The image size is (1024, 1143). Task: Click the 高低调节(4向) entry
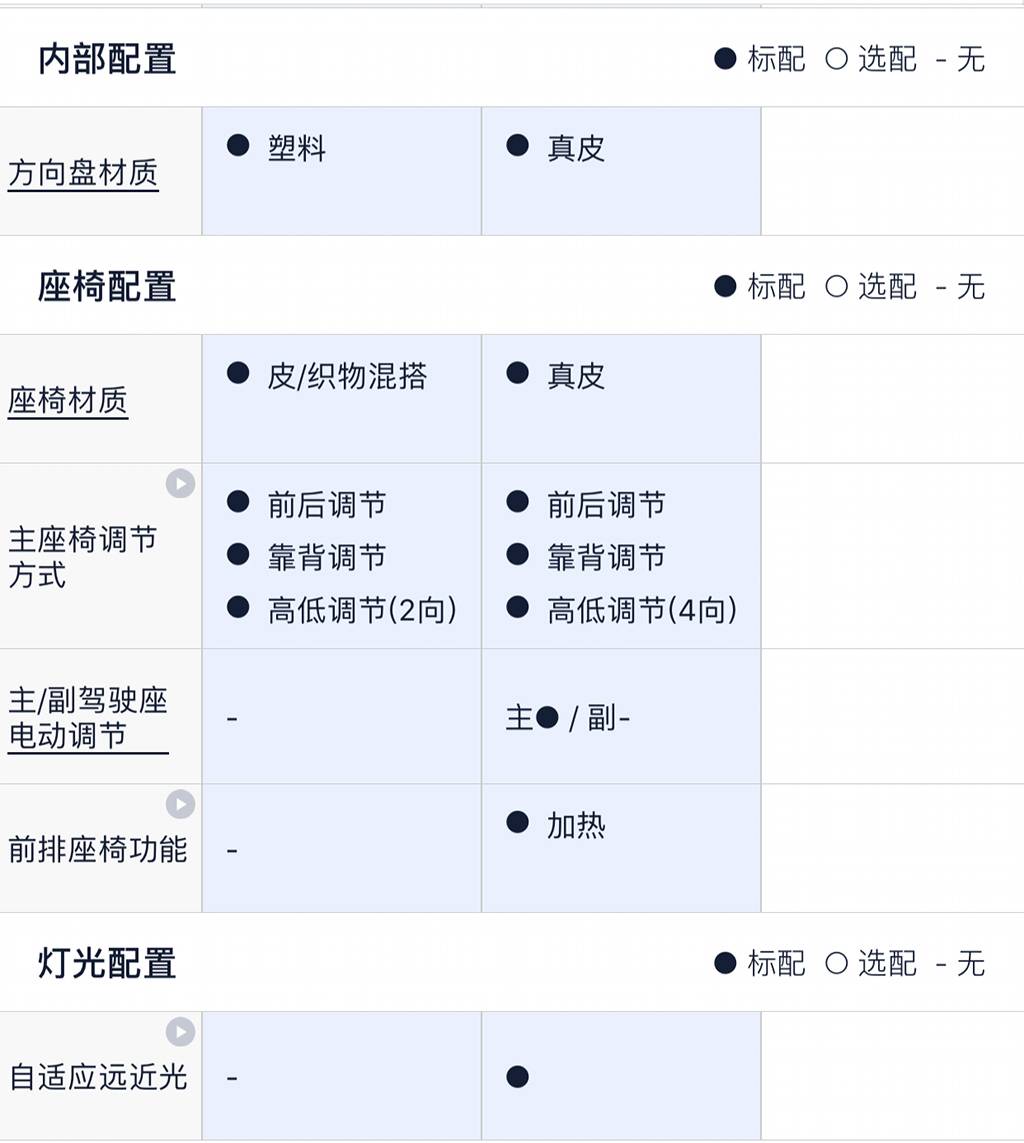641,609
